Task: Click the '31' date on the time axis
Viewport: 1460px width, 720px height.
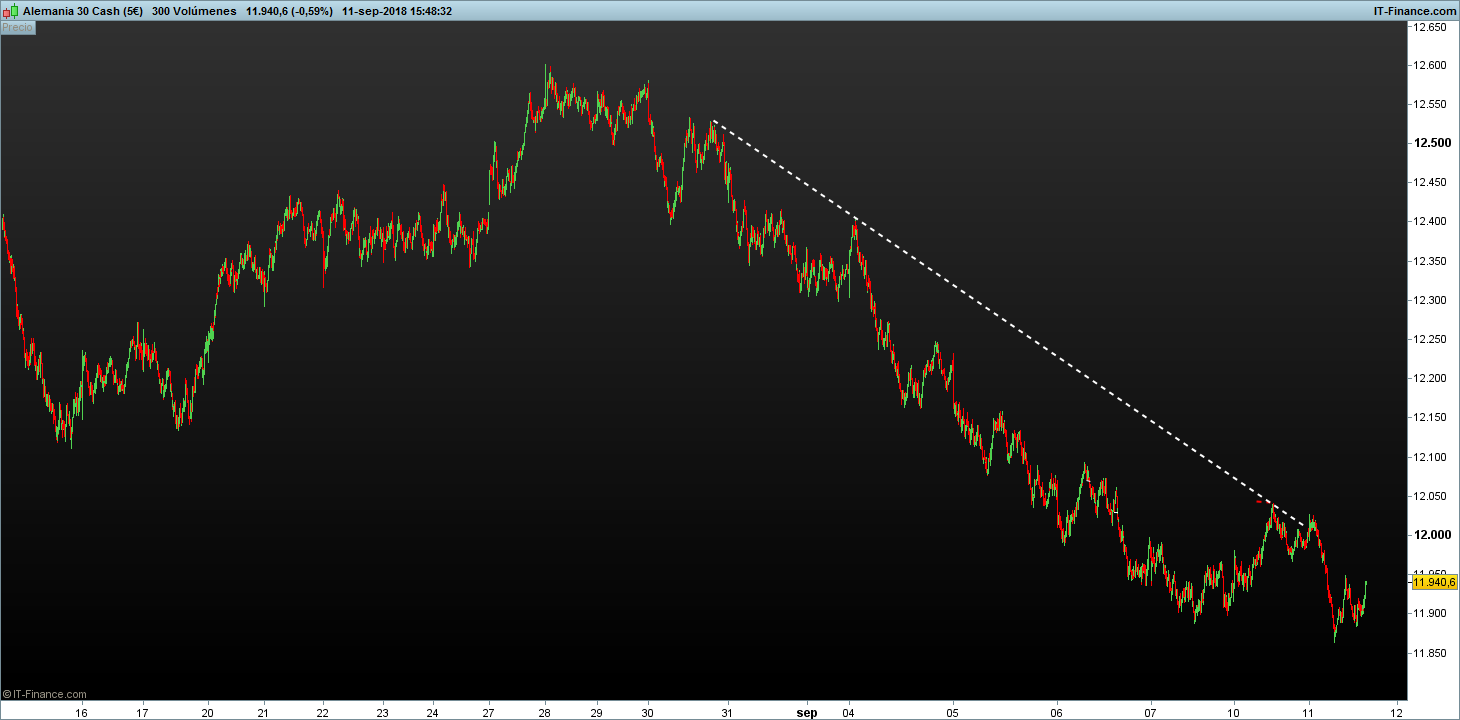Action: click(727, 713)
